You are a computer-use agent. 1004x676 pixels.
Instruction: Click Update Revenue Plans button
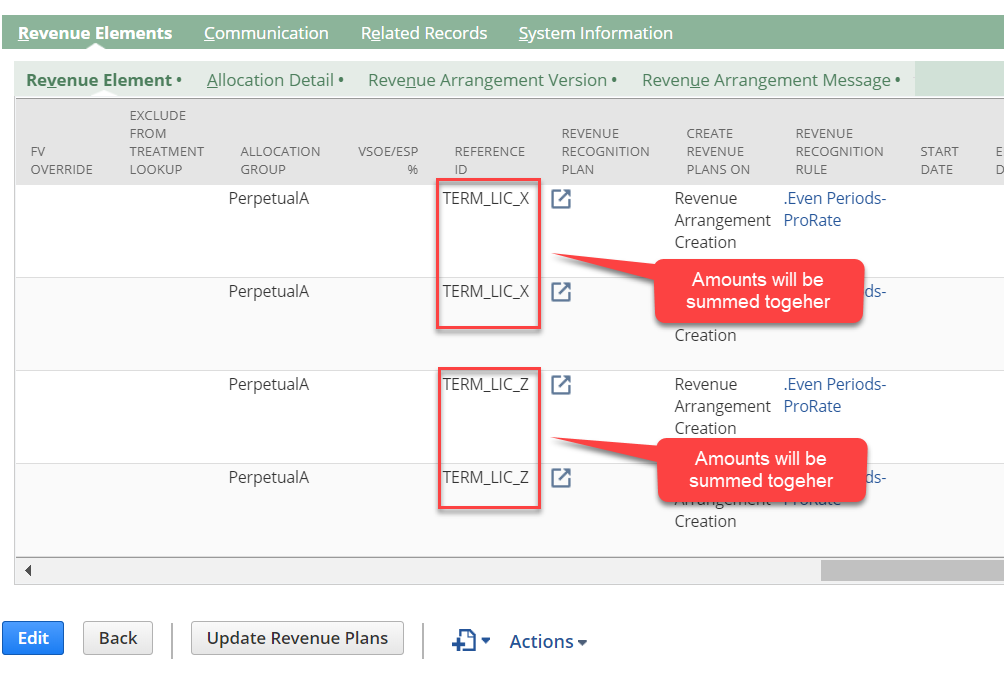[x=297, y=638]
